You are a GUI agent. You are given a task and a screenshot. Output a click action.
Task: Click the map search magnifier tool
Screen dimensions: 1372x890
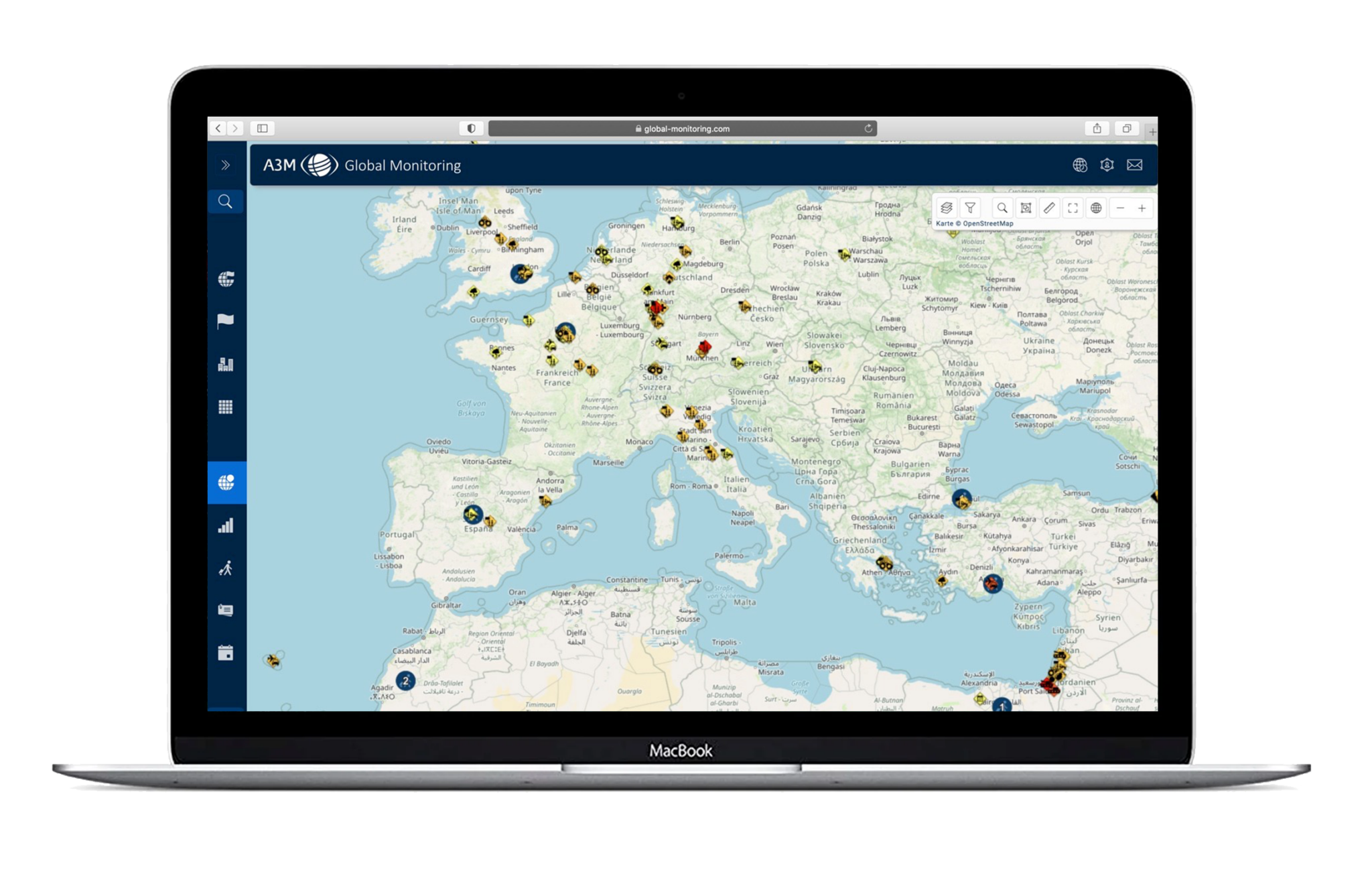(x=1002, y=208)
